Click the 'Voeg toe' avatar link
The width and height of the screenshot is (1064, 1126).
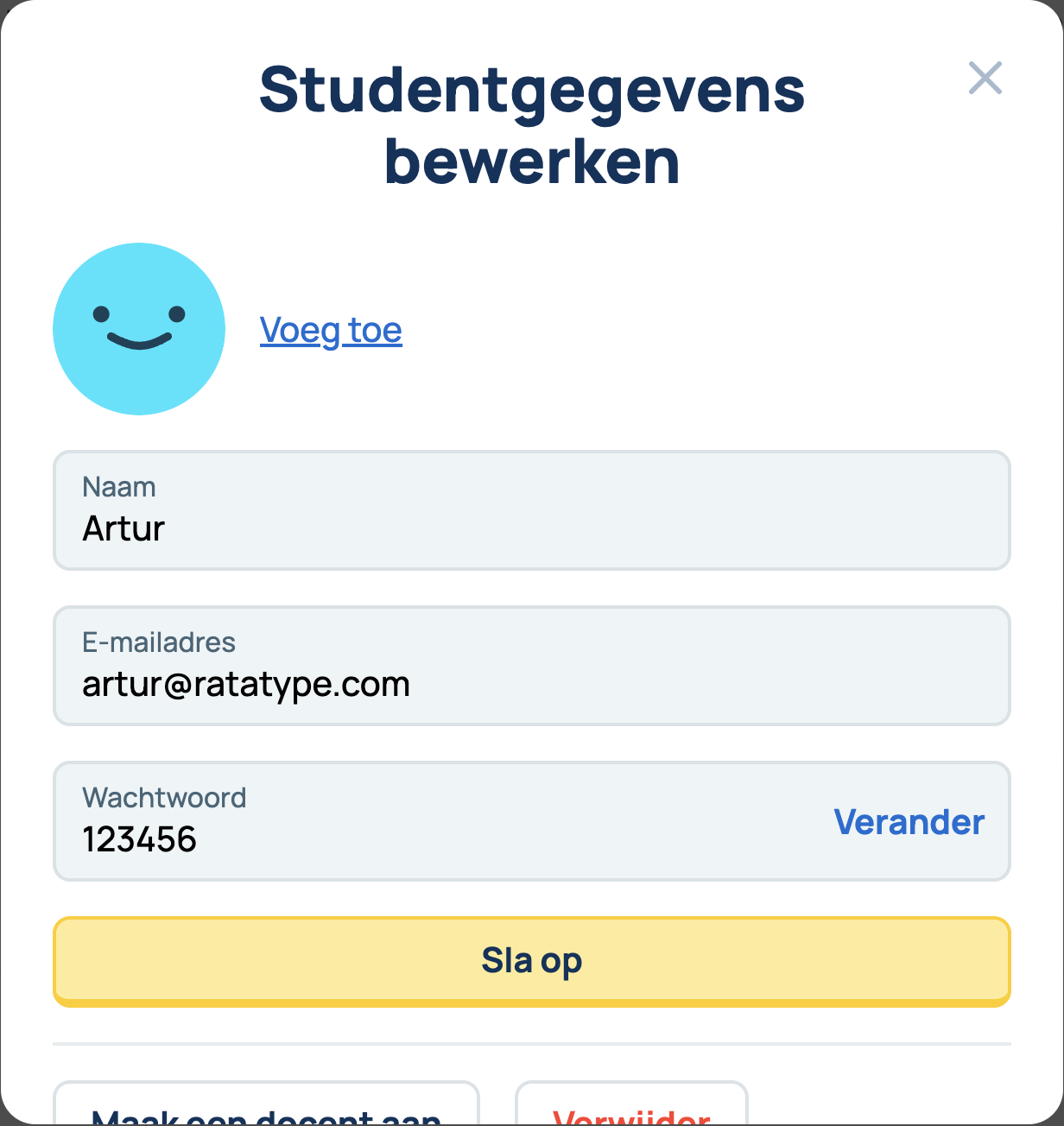(331, 331)
